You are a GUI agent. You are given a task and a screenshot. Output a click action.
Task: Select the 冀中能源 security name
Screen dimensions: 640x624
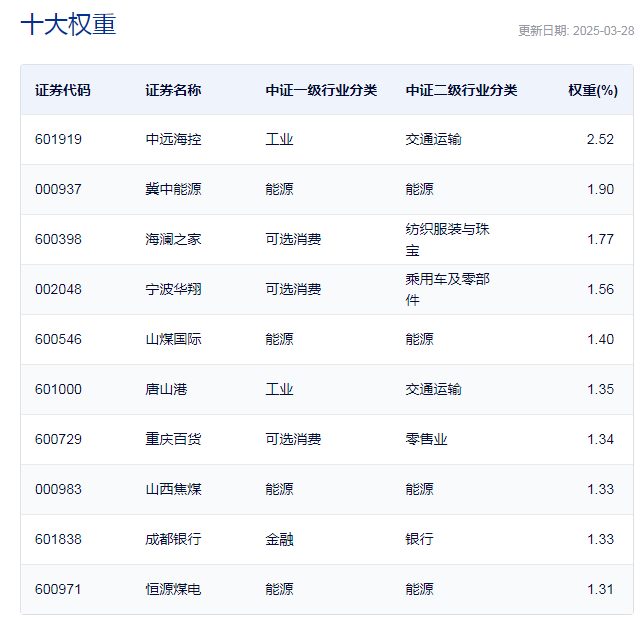click(173, 189)
